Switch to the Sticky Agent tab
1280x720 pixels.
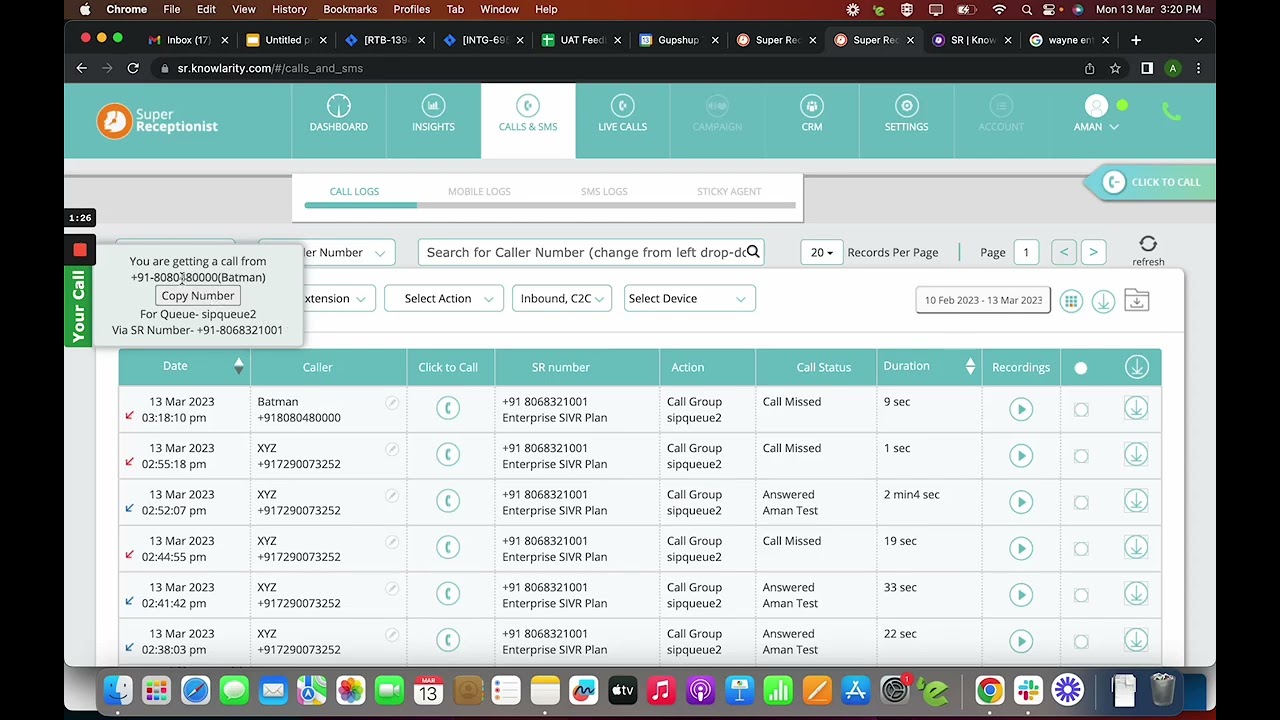tap(729, 191)
